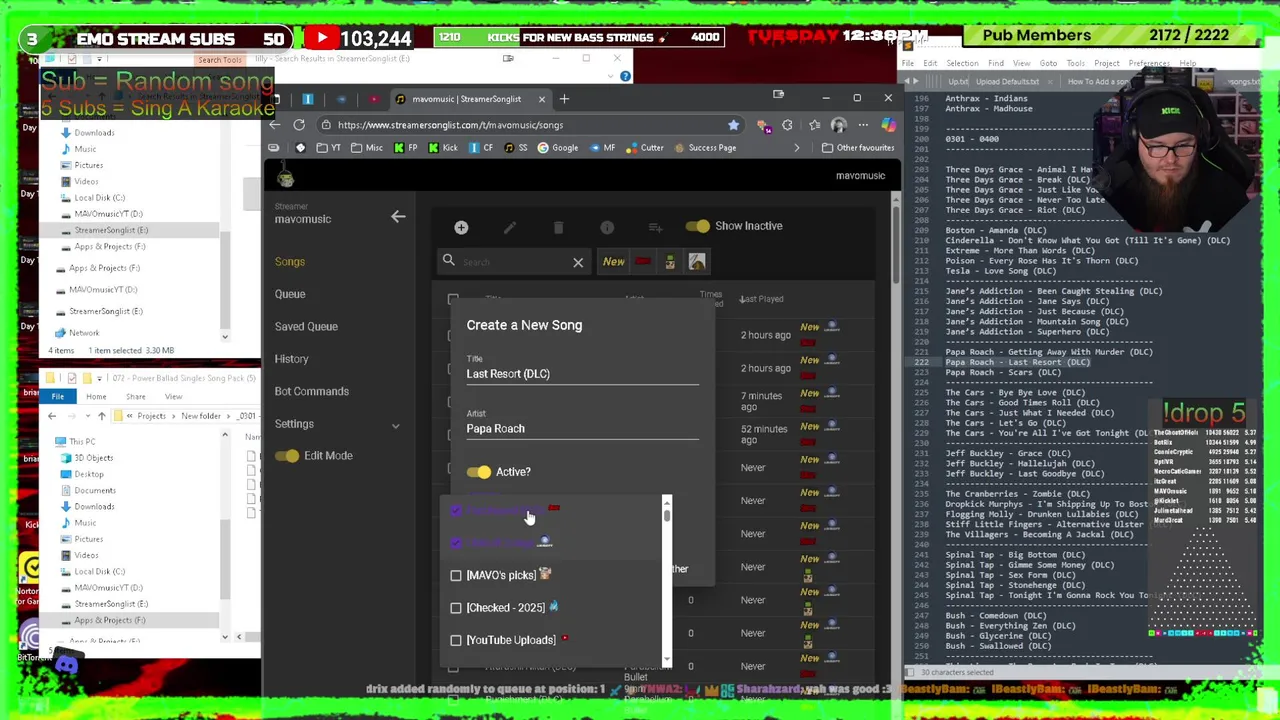Click the add-to-queue playlist icon
This screenshot has width=1280, height=720.
(x=655, y=227)
